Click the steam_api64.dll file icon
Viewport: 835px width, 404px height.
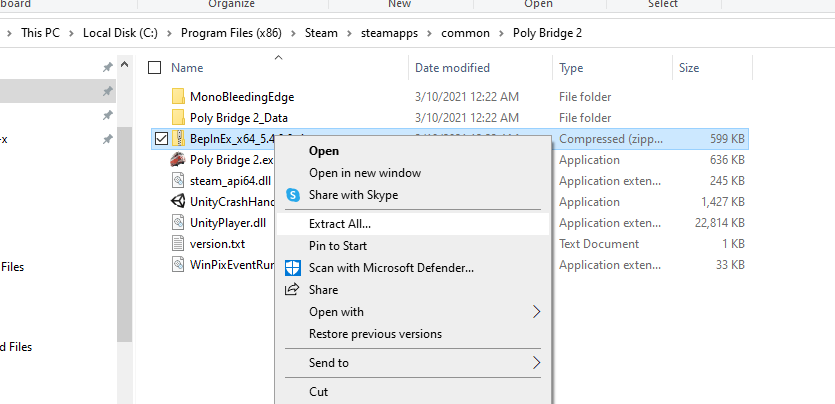tap(179, 181)
